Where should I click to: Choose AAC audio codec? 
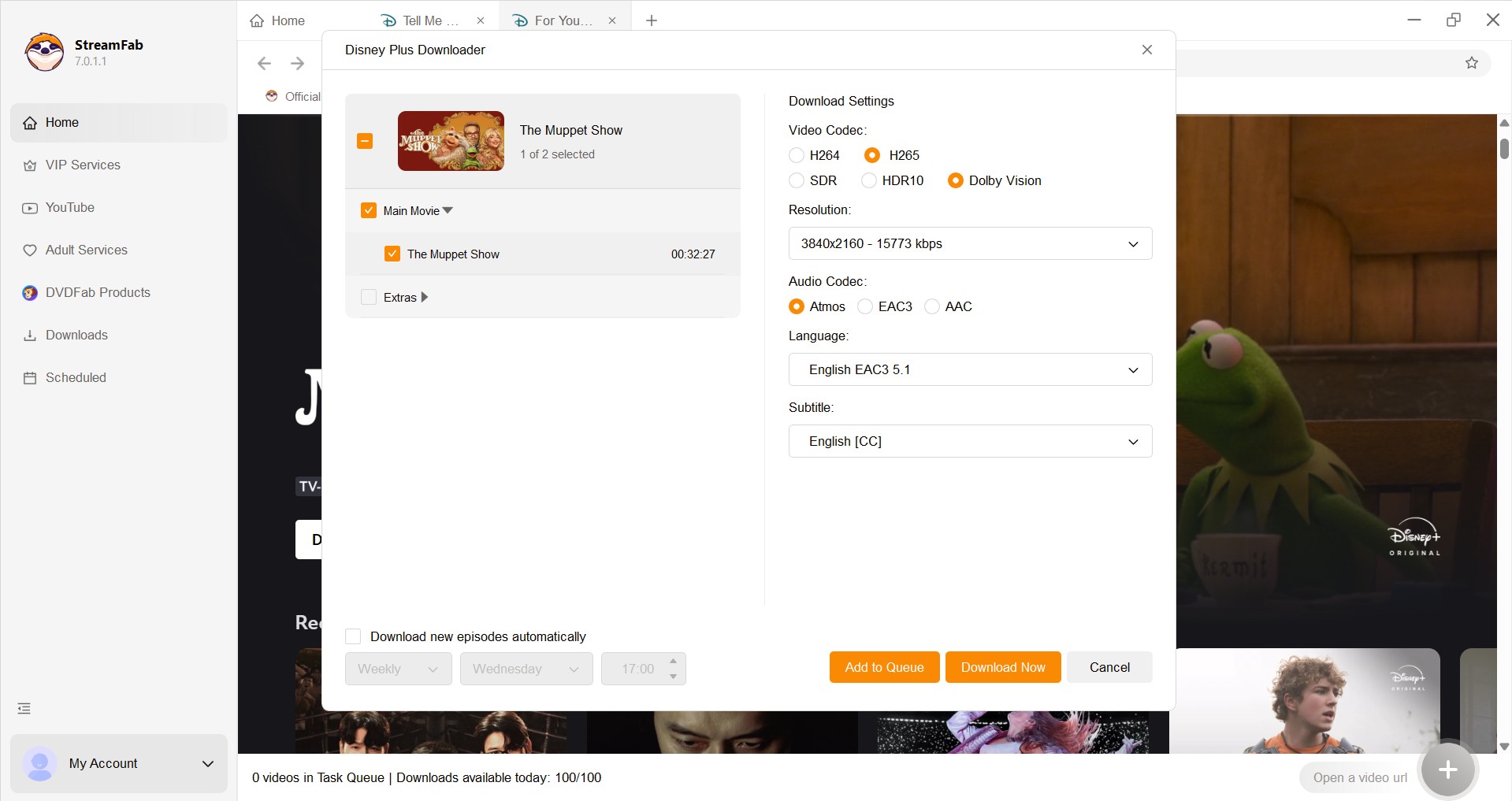click(x=933, y=306)
